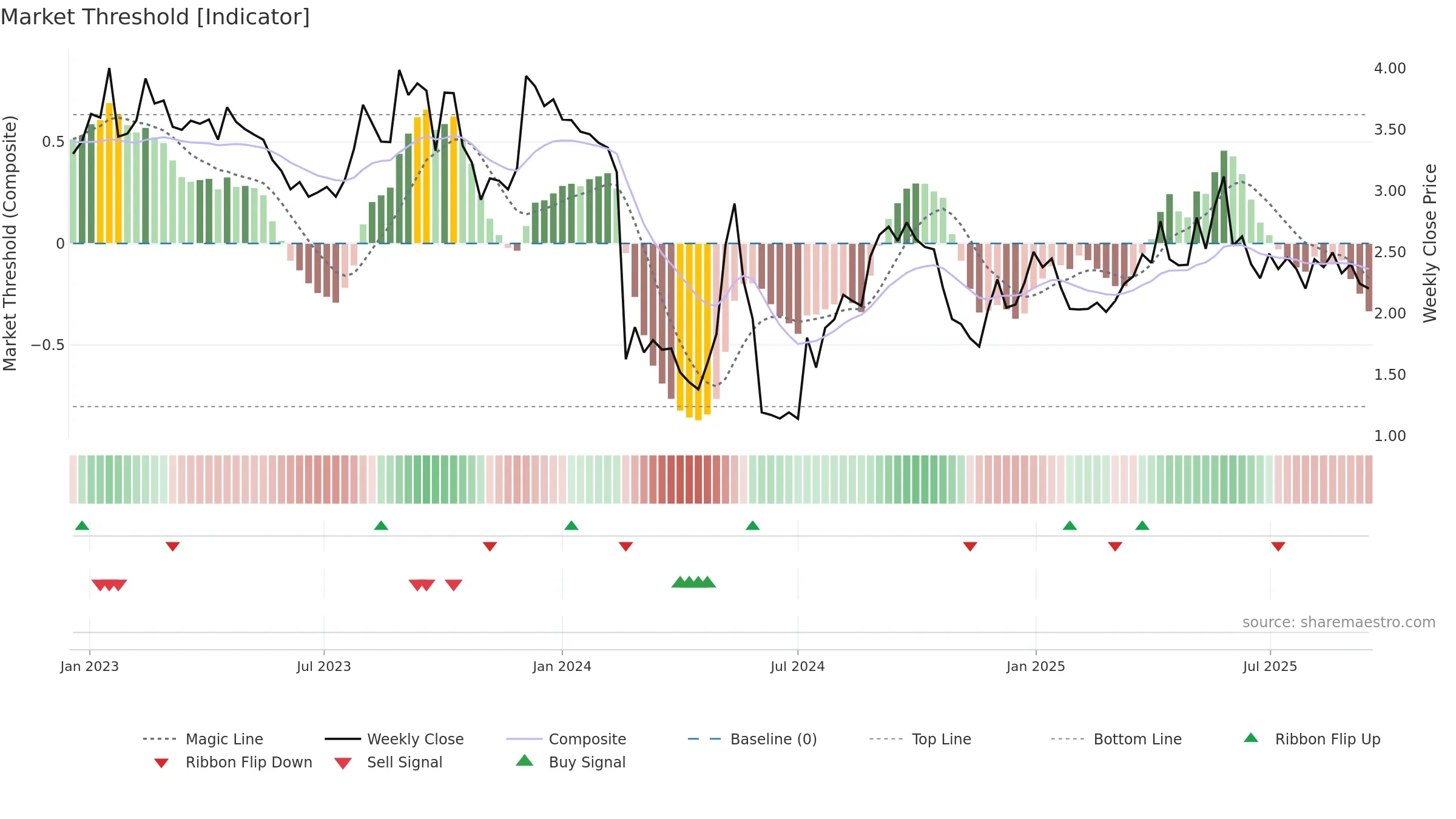Click the ribbon flip up marker just after Jan 2025

[1070, 525]
